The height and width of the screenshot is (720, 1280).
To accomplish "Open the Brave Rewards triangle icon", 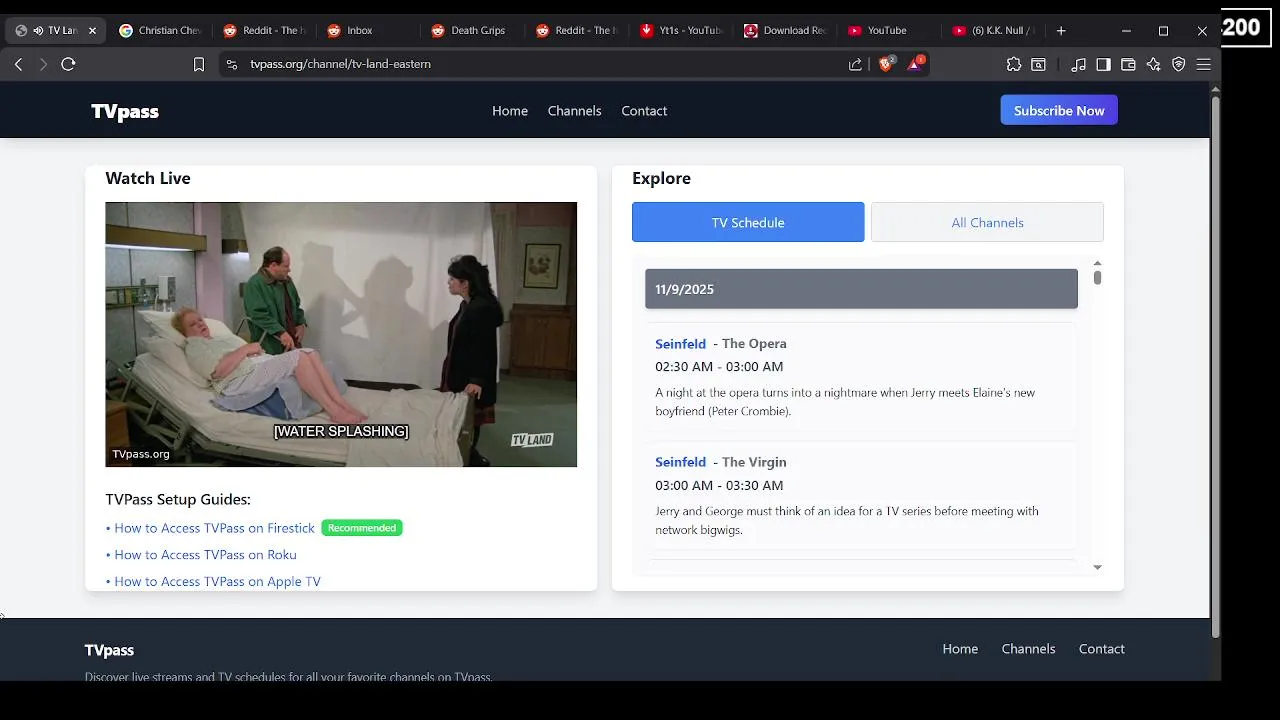I will click(x=915, y=64).
